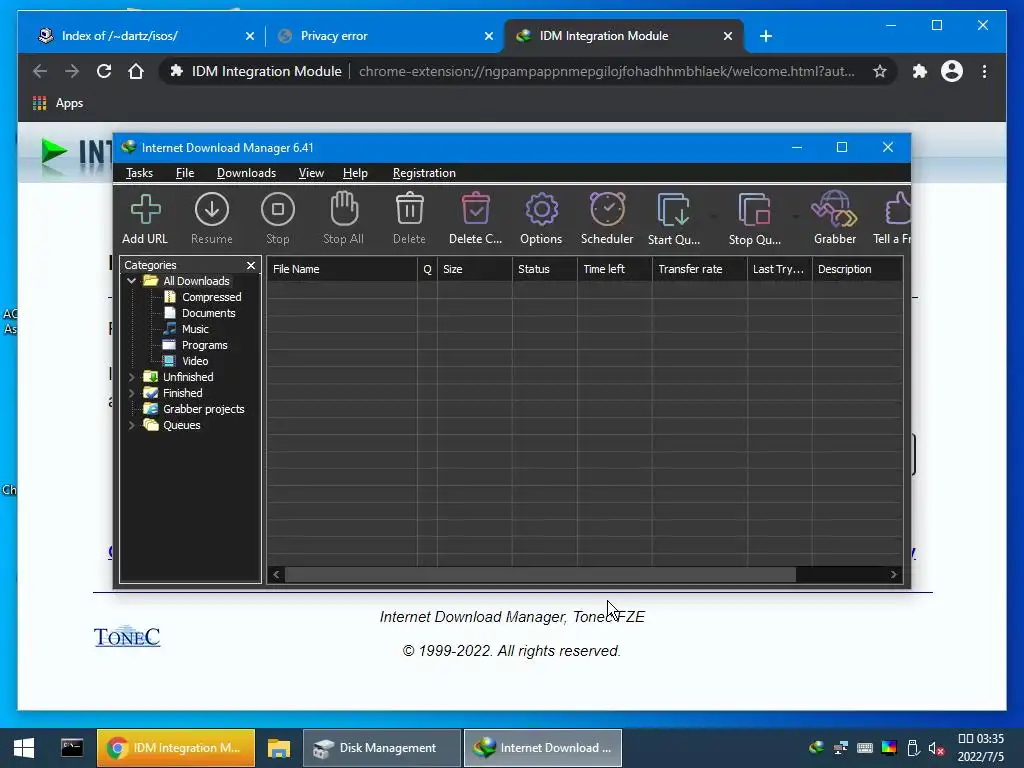The image size is (1024, 768).
Task: Sort by Transfer rate column
Action: (699, 269)
